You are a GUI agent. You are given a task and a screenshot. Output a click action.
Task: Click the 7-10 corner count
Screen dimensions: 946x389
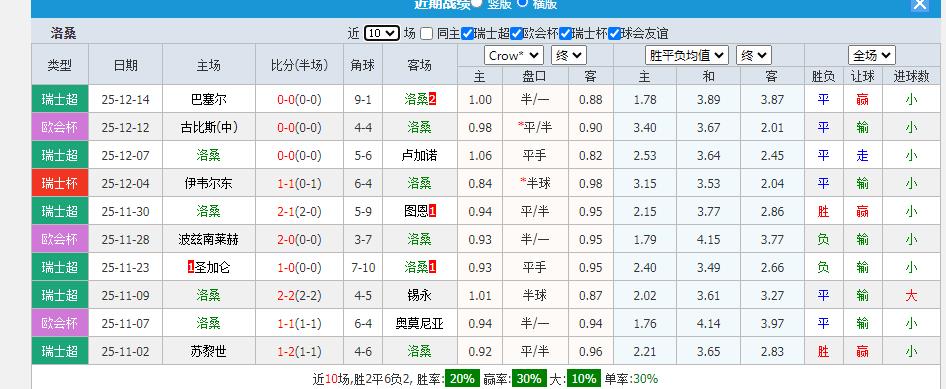click(363, 268)
